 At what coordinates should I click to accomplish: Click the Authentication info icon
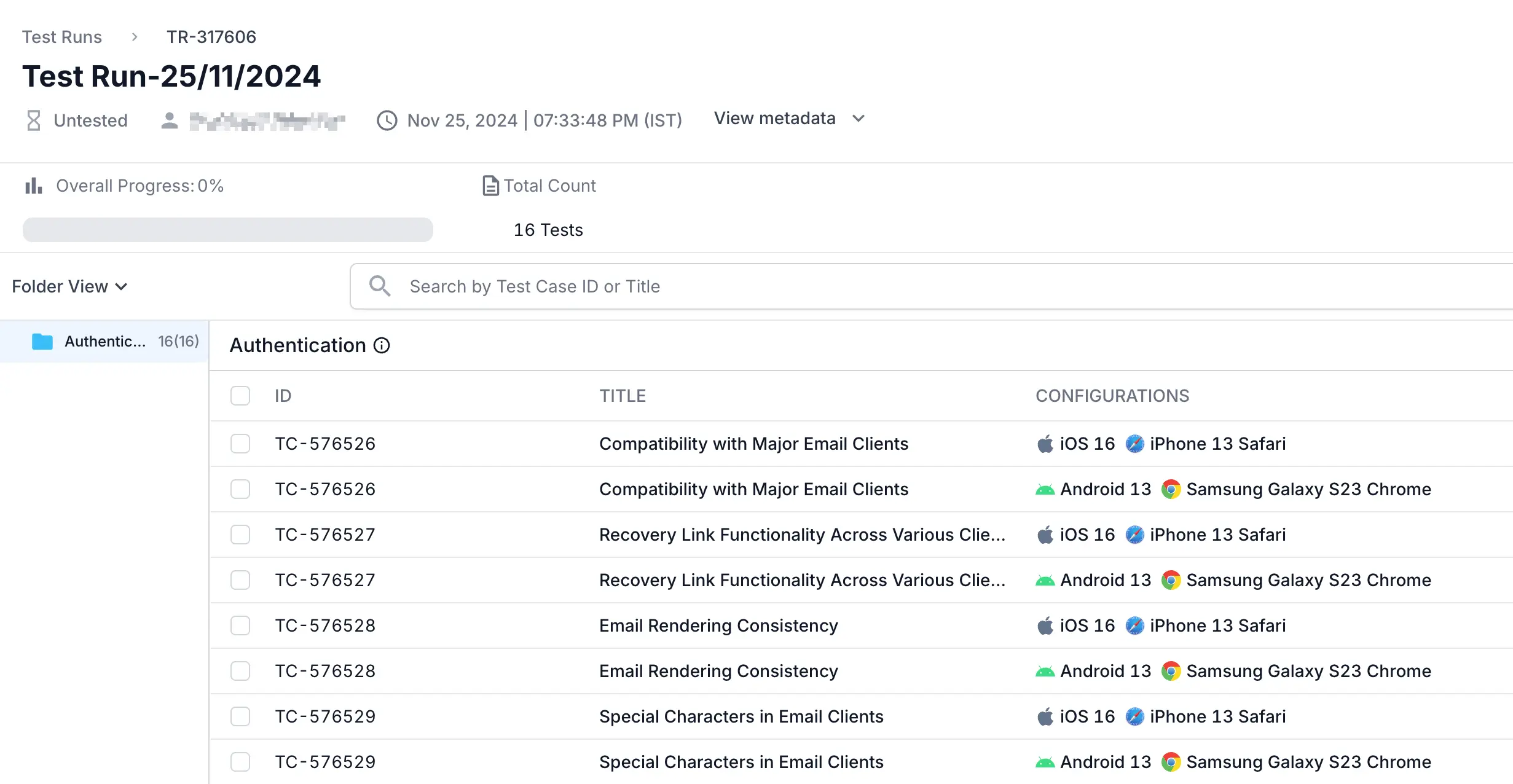click(x=382, y=345)
